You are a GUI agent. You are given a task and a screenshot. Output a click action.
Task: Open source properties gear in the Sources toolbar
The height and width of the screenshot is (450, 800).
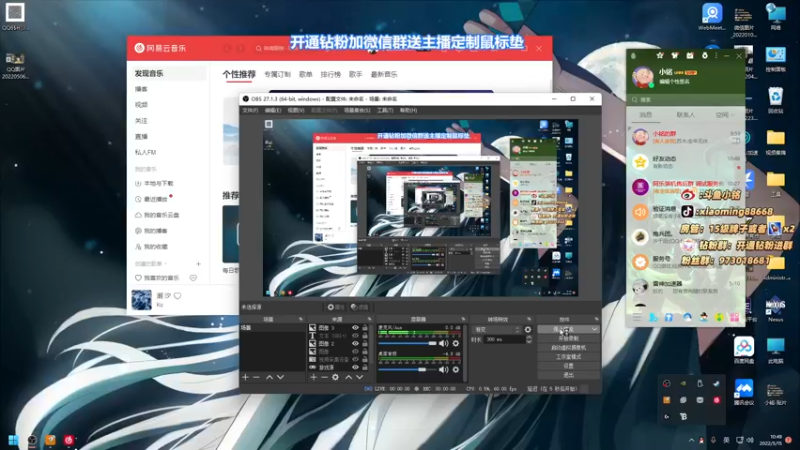click(x=335, y=377)
